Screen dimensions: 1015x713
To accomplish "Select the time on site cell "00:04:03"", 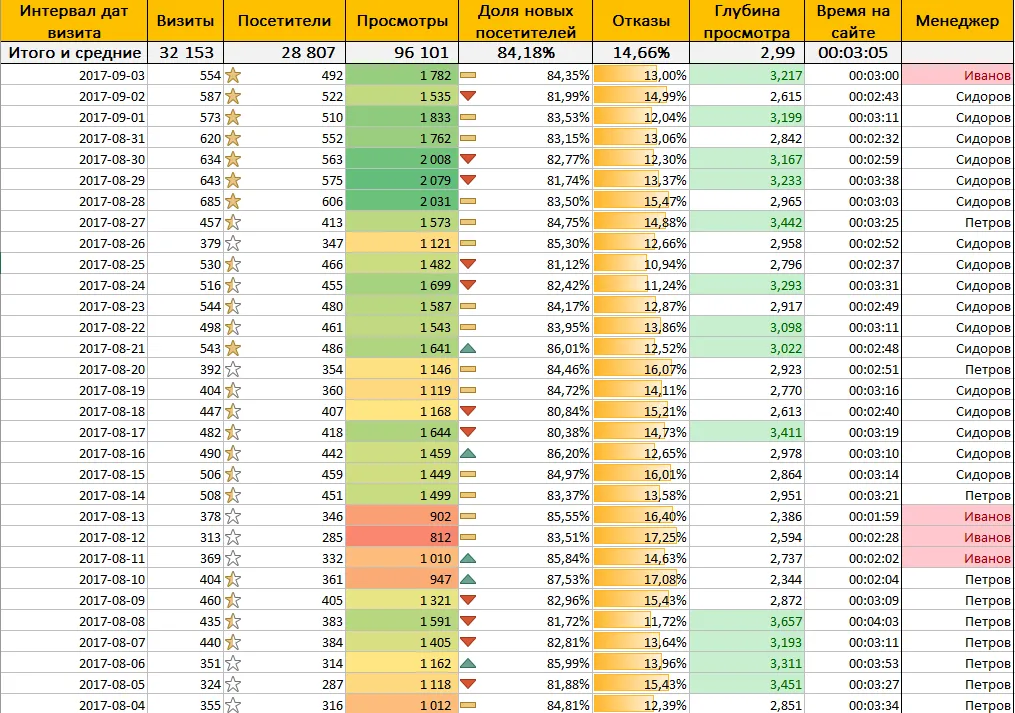I will tap(853, 622).
